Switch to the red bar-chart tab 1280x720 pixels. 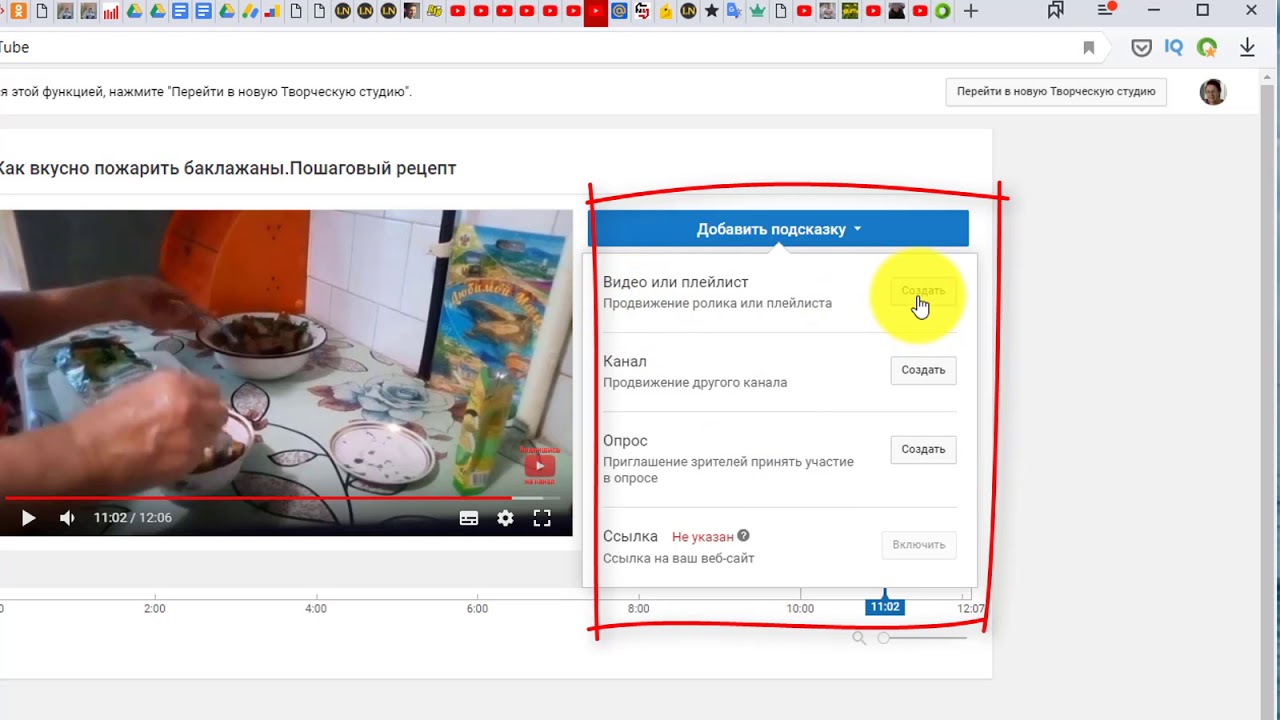[x=111, y=11]
